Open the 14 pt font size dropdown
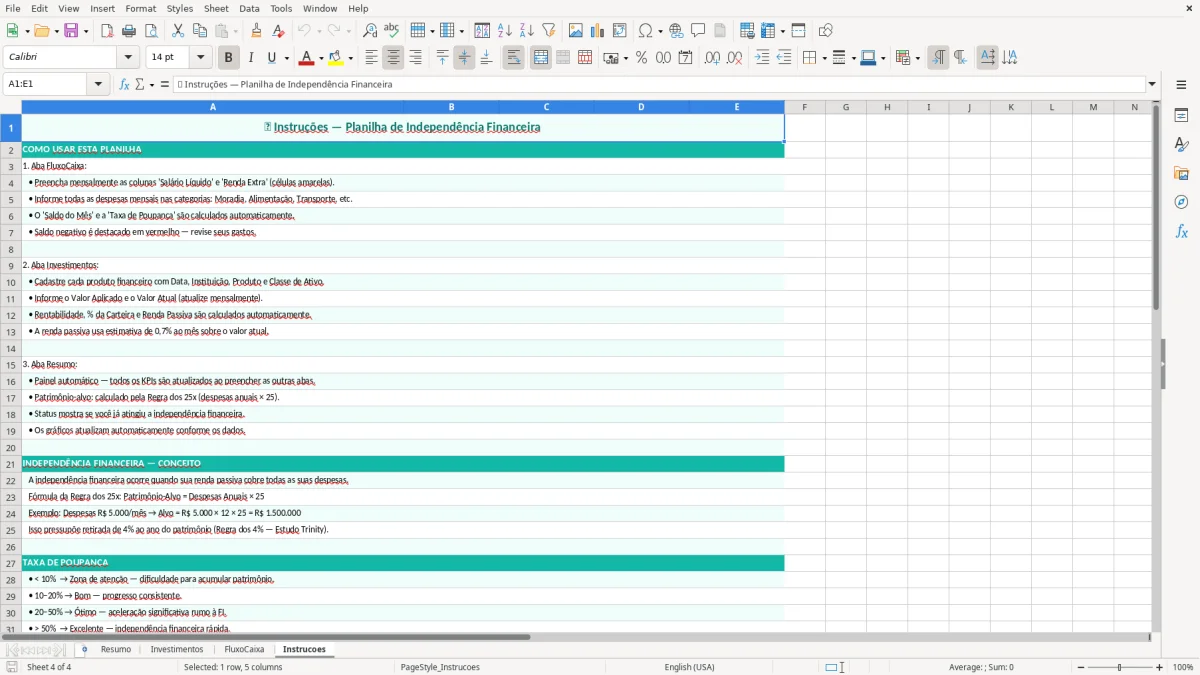 coord(200,58)
